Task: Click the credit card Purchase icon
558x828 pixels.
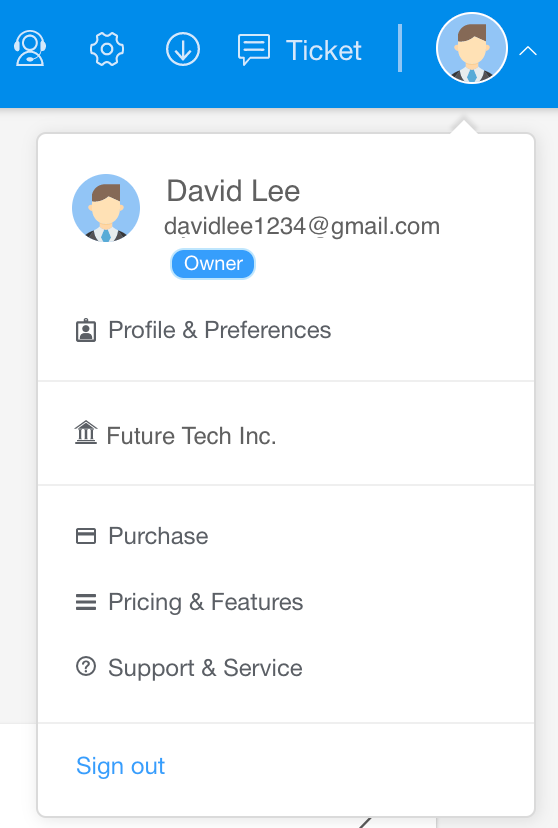Action: click(x=86, y=536)
